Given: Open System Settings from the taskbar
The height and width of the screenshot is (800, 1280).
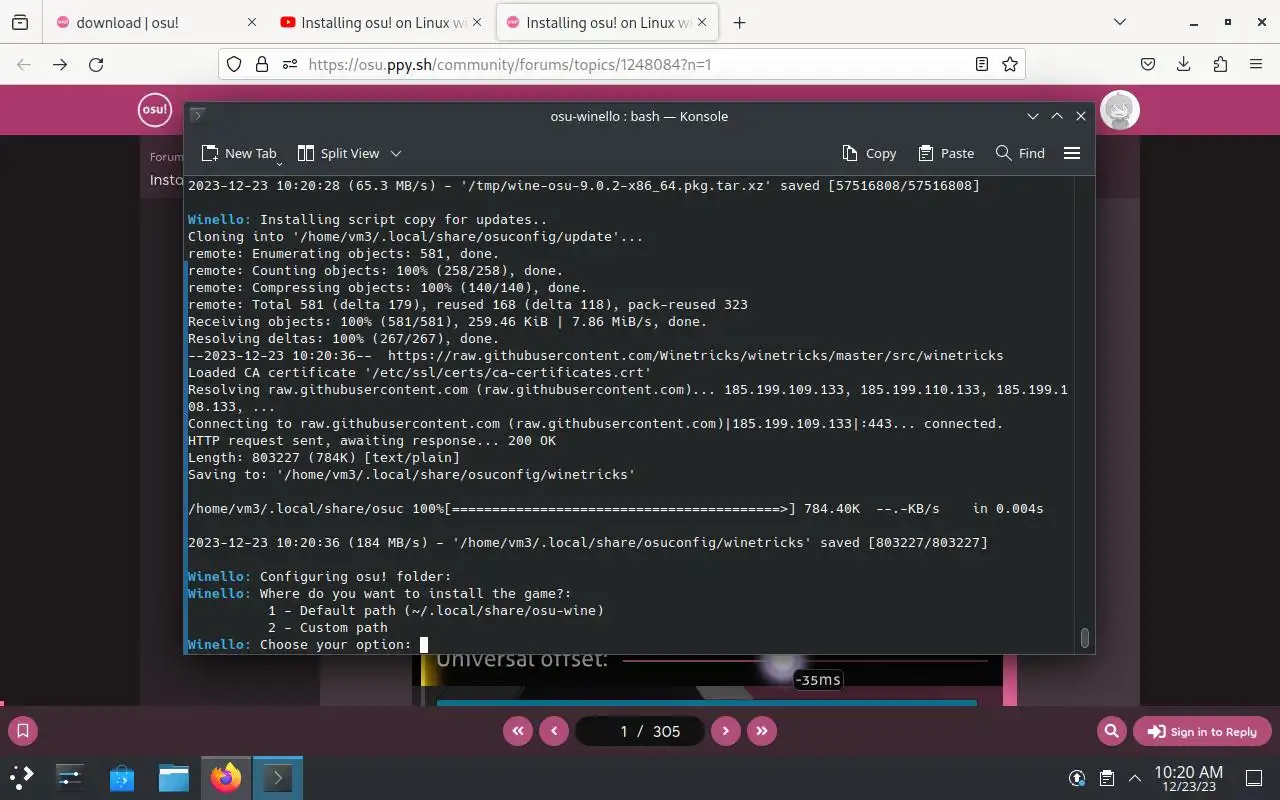Looking at the screenshot, I should coord(70,777).
